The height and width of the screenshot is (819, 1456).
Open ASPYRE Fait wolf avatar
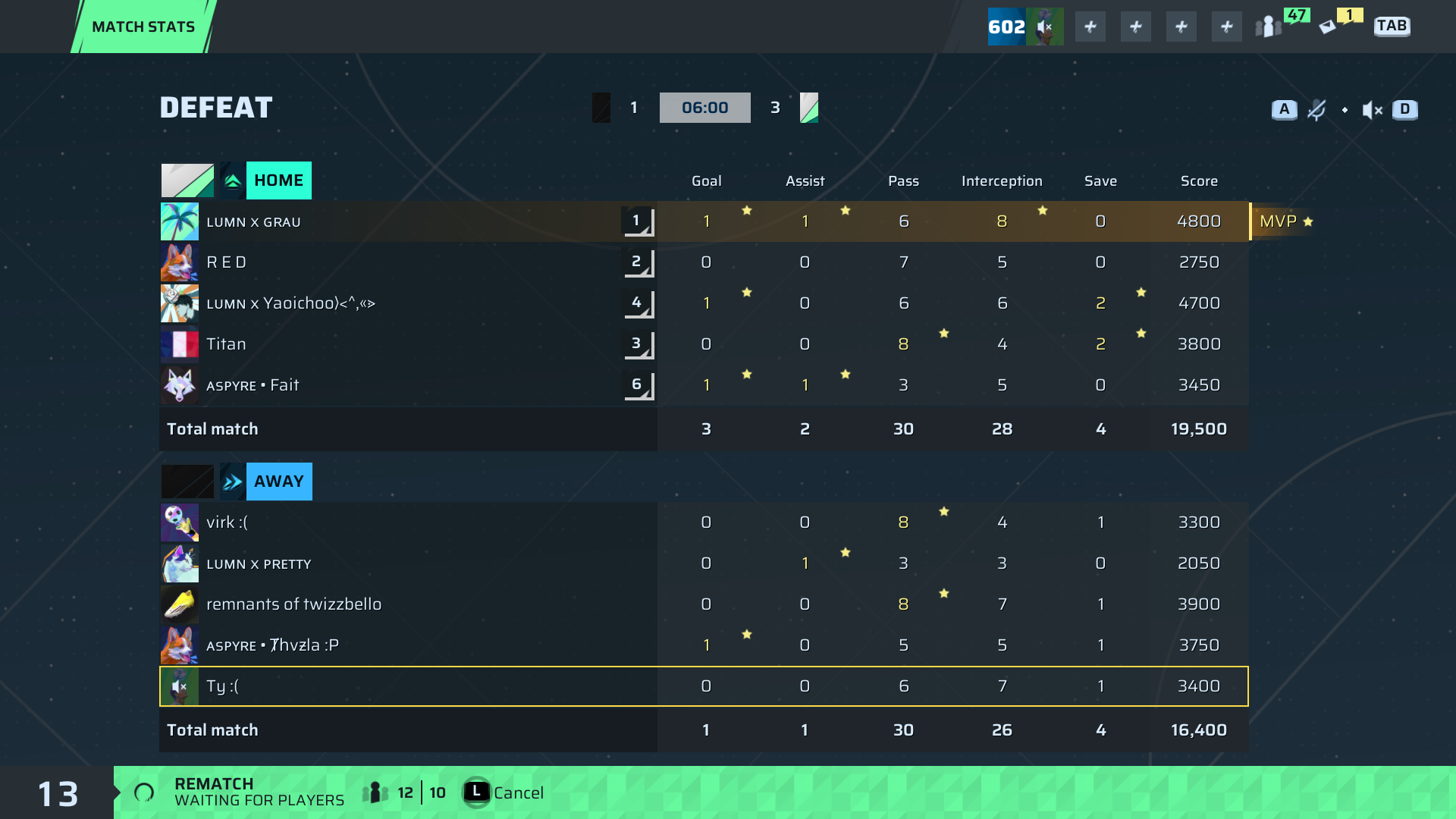click(180, 385)
